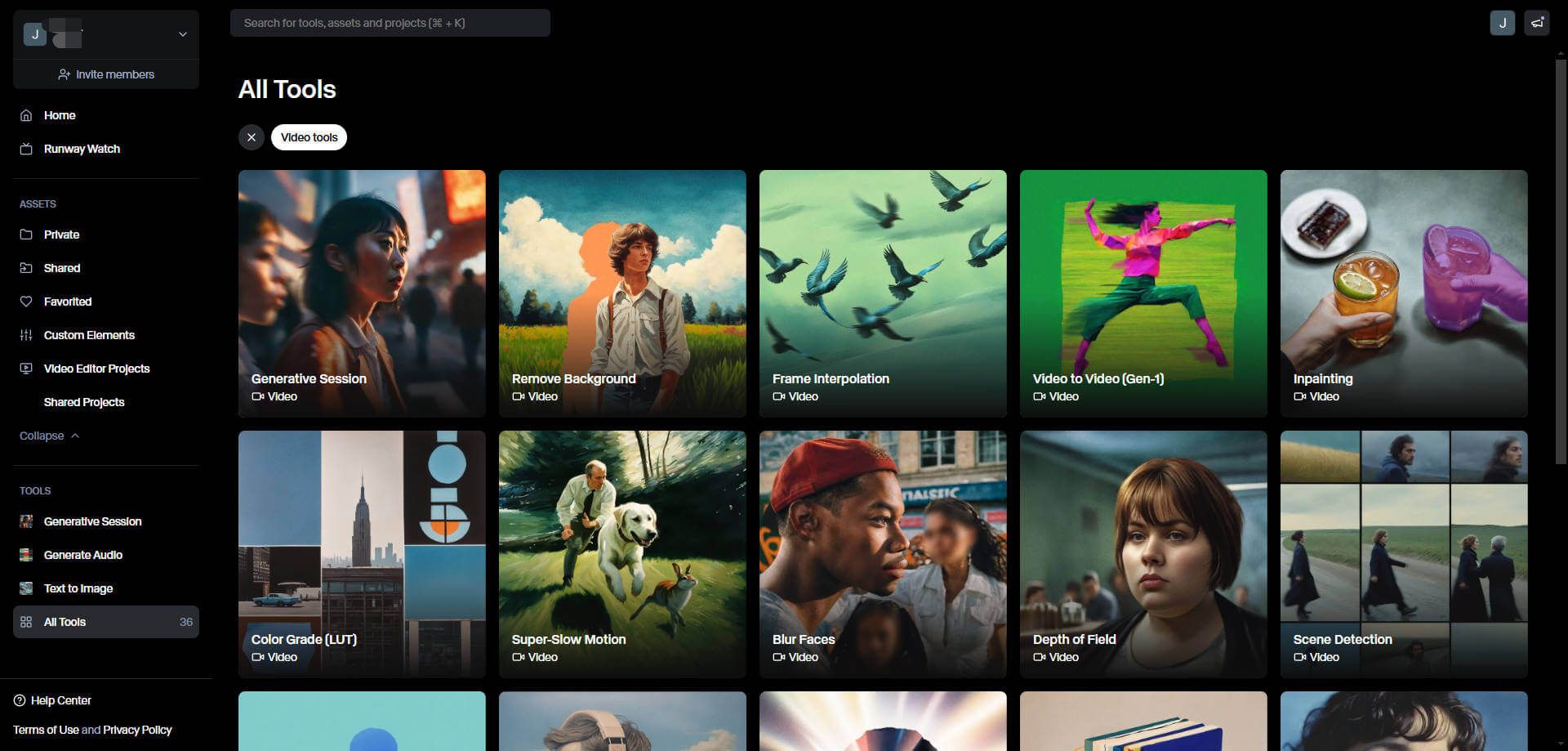The height and width of the screenshot is (751, 1568).
Task: Open the Generative Session tool card
Action: click(362, 293)
